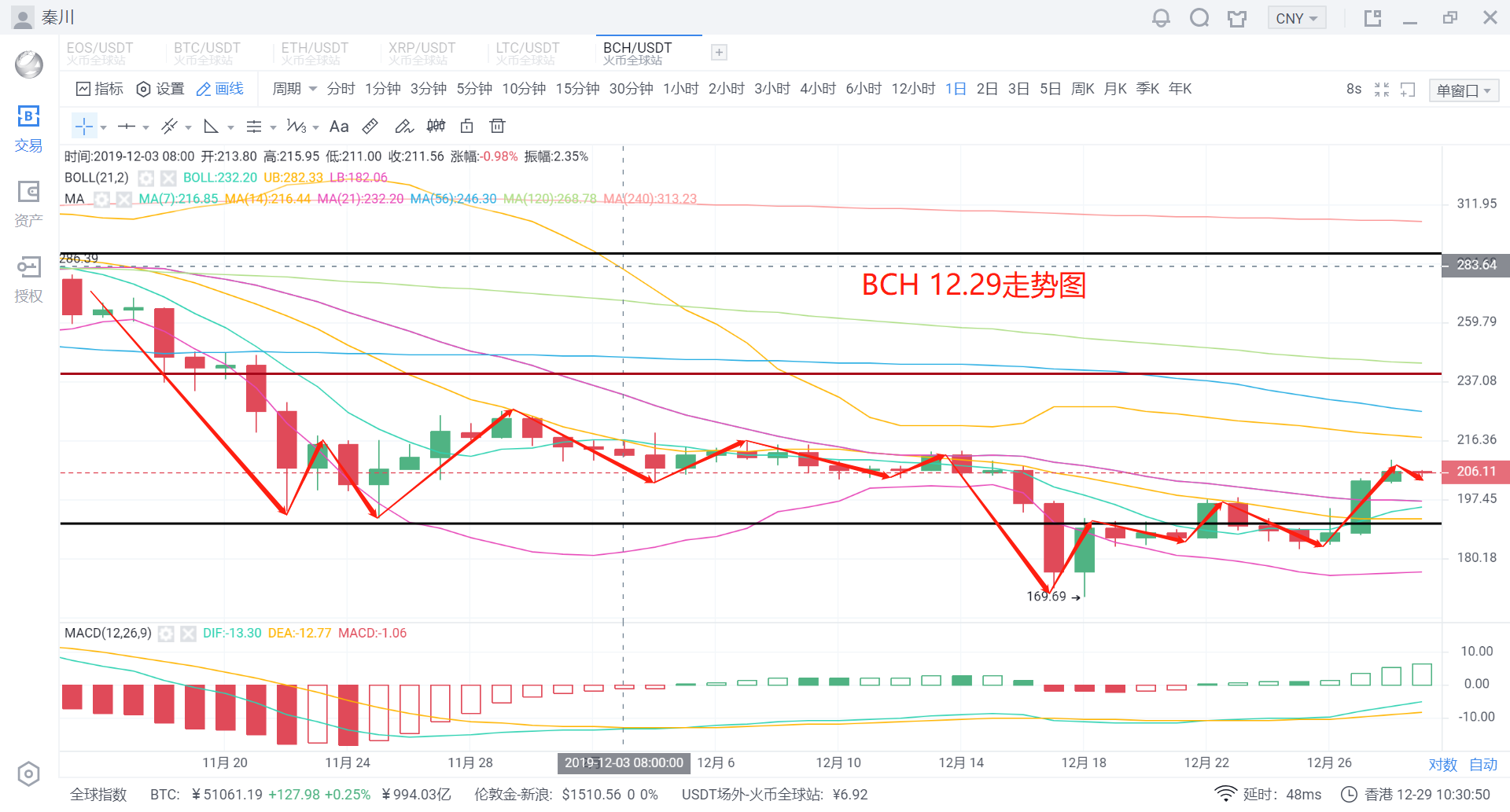Switch to the BTC/USDT tab
Image resolution: width=1510 pixels, height=812 pixels.
tap(207, 53)
